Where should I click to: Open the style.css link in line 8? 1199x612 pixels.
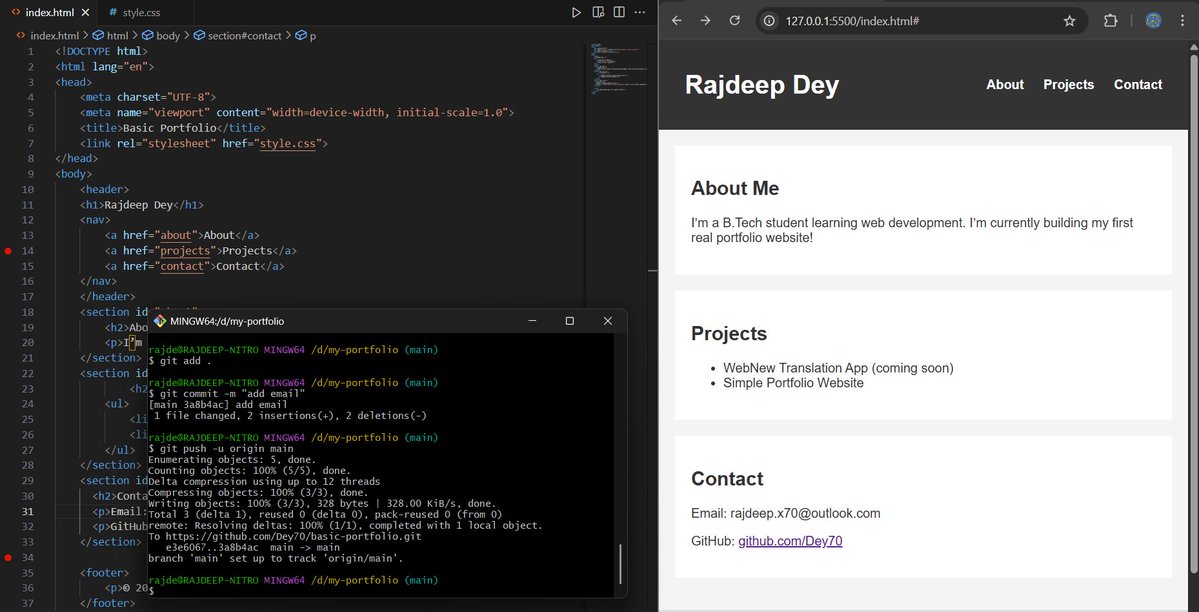(x=288, y=143)
